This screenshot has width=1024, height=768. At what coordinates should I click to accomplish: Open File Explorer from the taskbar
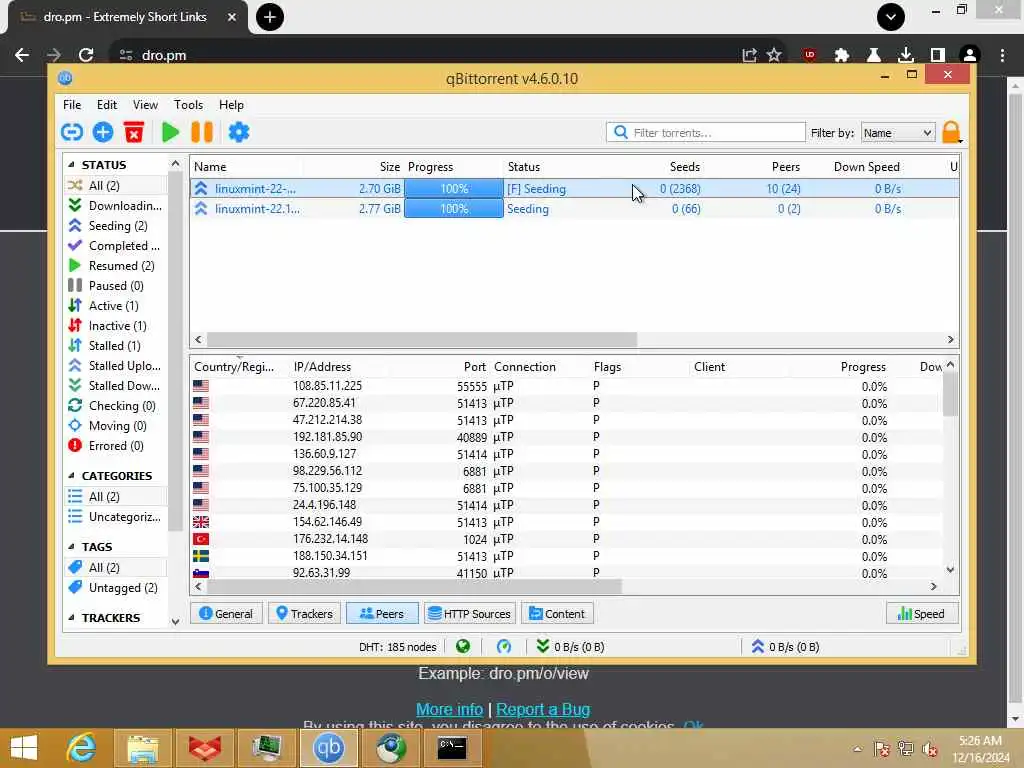[142, 748]
